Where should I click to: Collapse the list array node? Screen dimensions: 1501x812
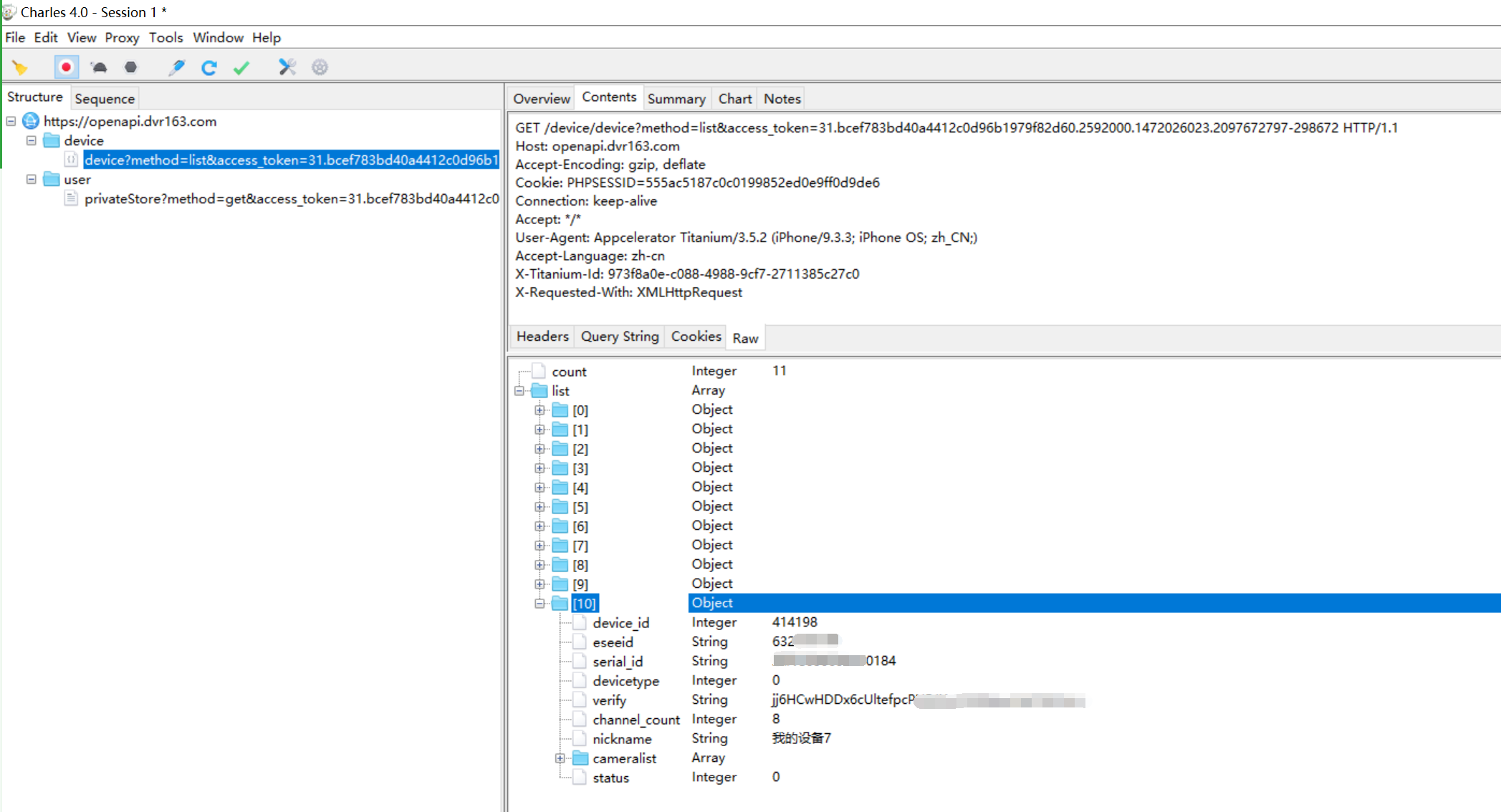coord(519,391)
